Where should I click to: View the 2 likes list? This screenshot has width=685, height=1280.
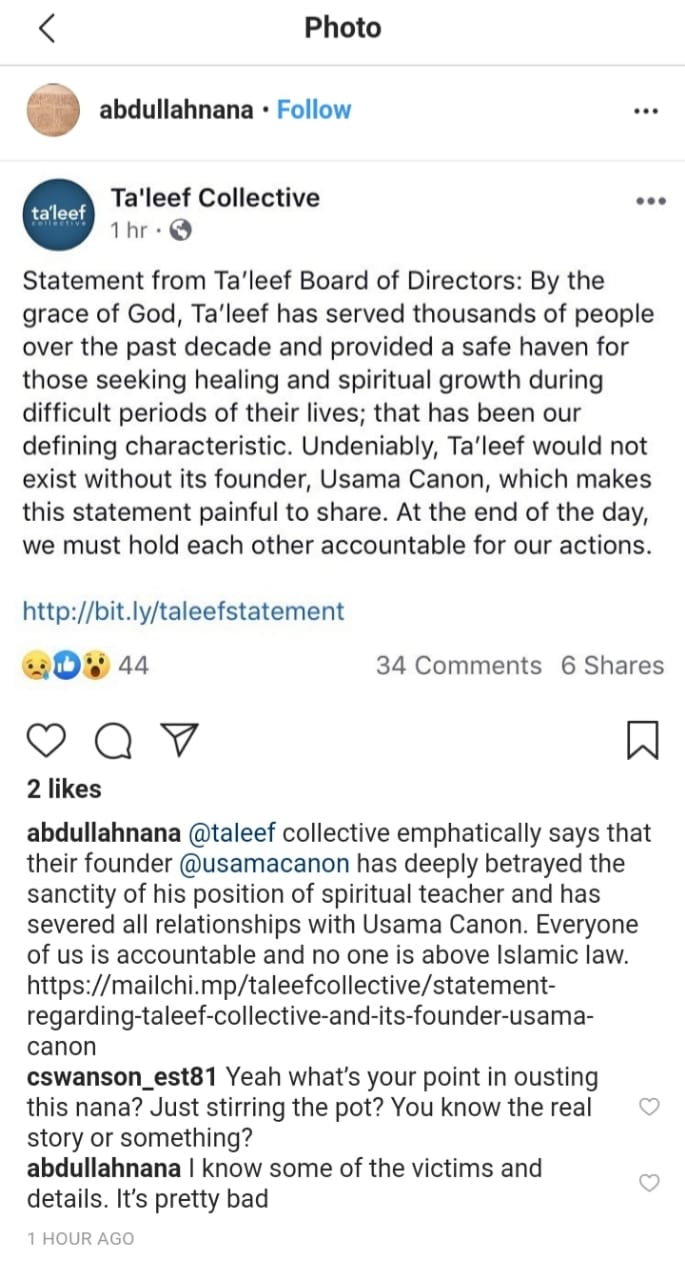point(64,789)
